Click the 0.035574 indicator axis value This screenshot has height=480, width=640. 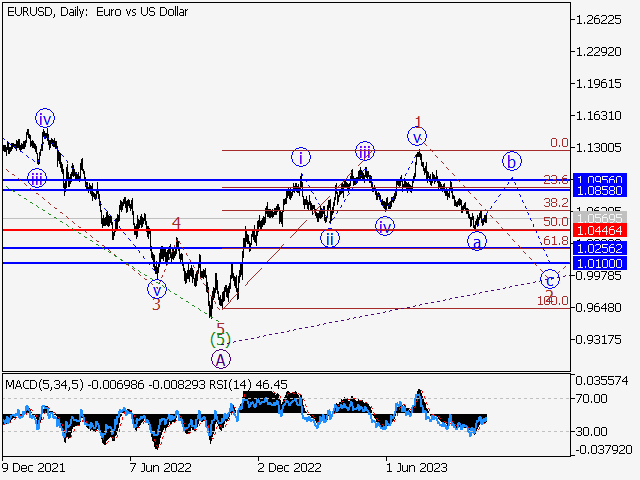tap(602, 381)
